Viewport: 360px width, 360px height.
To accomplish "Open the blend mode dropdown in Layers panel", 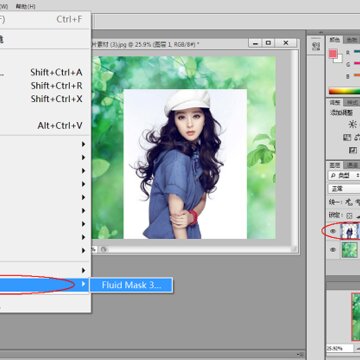I will point(344,189).
